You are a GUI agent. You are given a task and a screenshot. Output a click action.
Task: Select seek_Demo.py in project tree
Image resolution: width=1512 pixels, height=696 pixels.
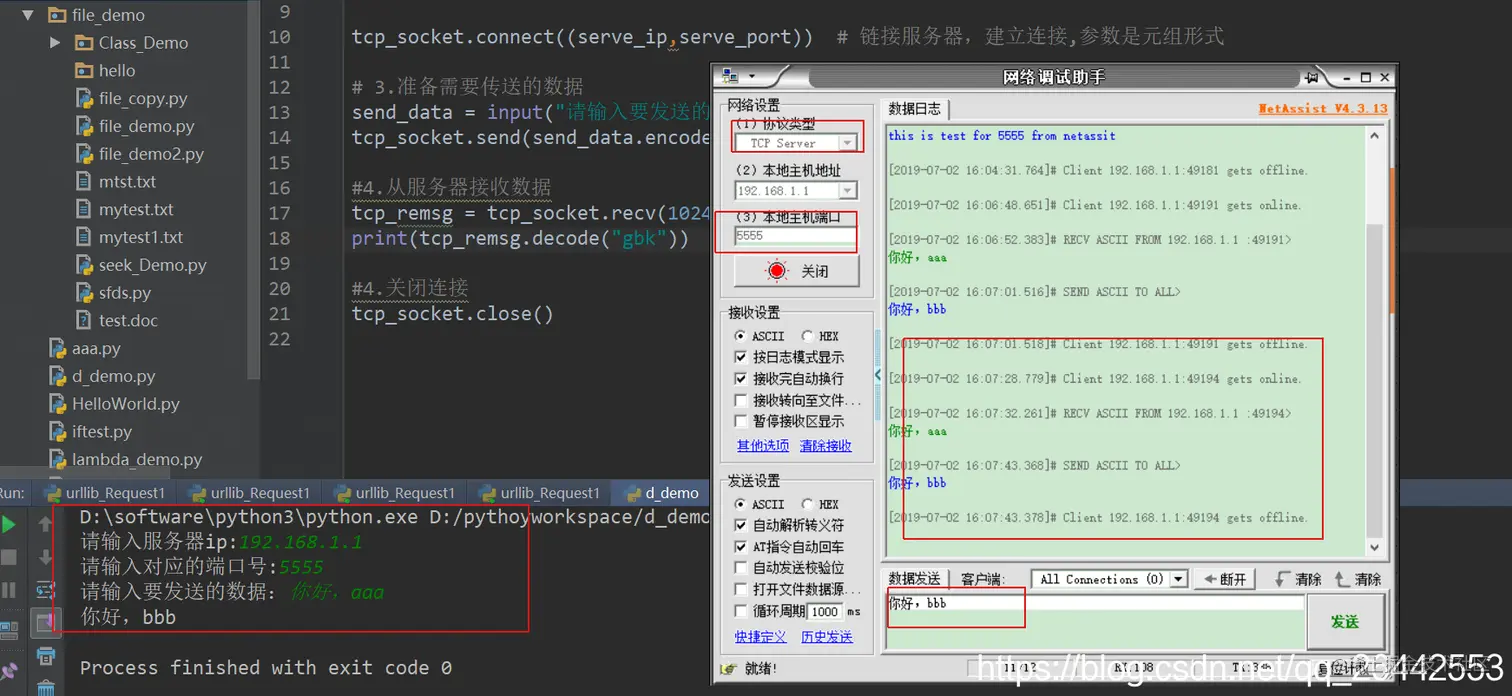point(152,265)
